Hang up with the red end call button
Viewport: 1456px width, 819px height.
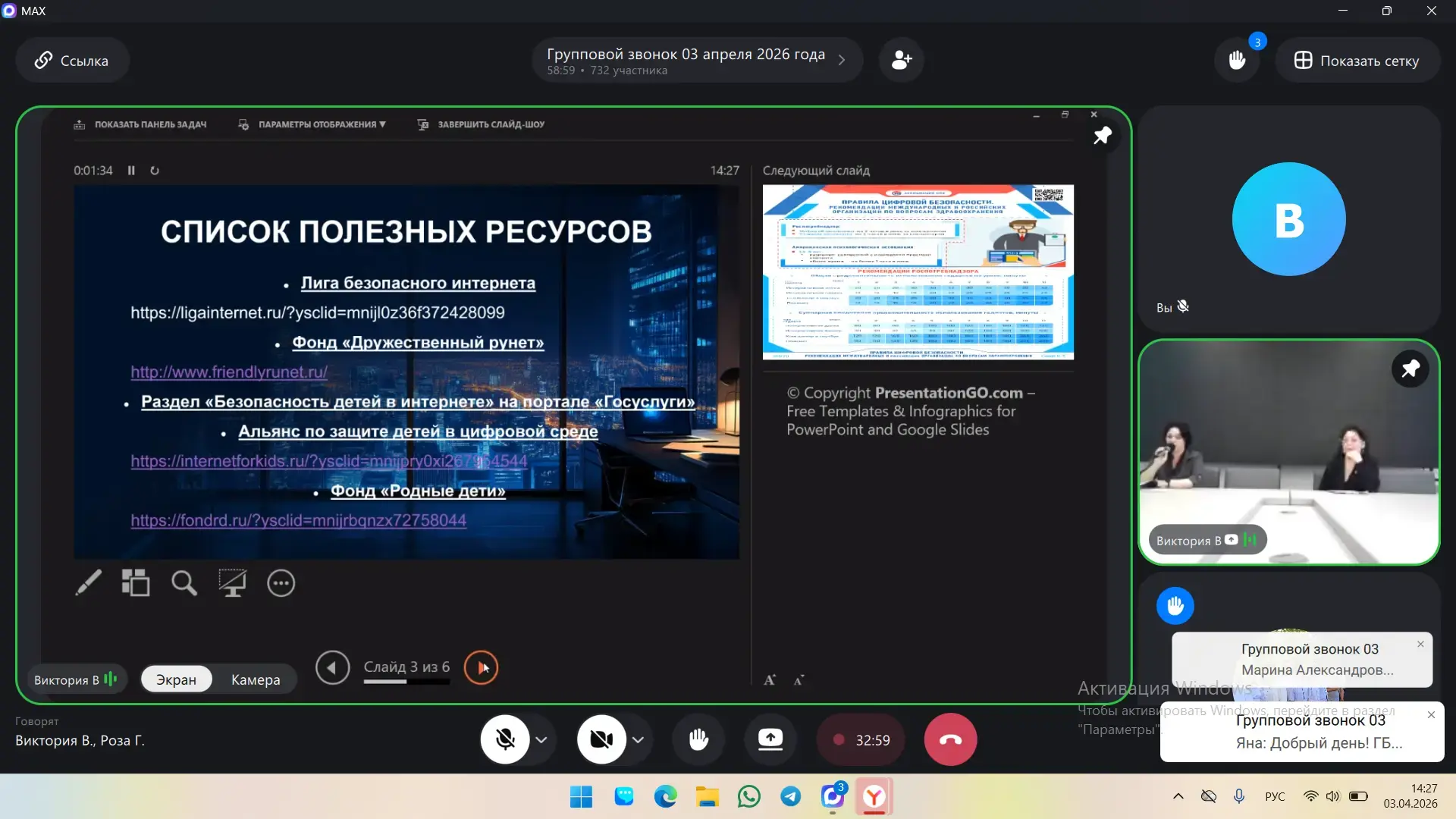pos(950,739)
